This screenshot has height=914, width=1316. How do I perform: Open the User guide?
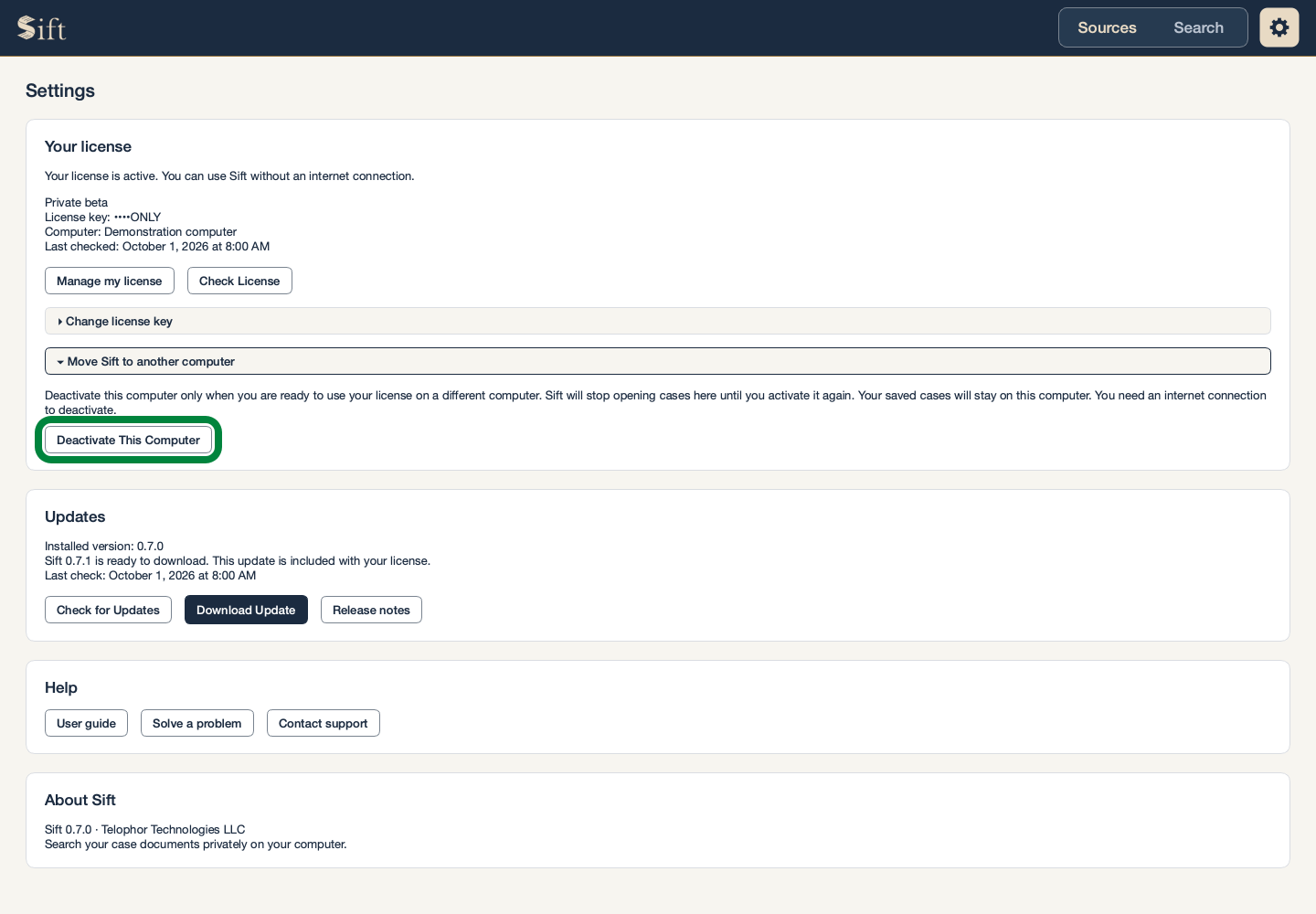[86, 723]
